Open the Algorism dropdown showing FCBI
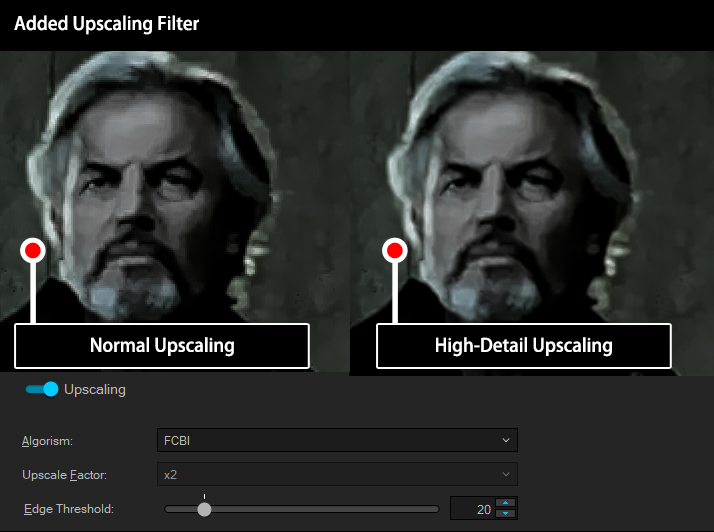This screenshot has height=532, width=714. point(337,440)
